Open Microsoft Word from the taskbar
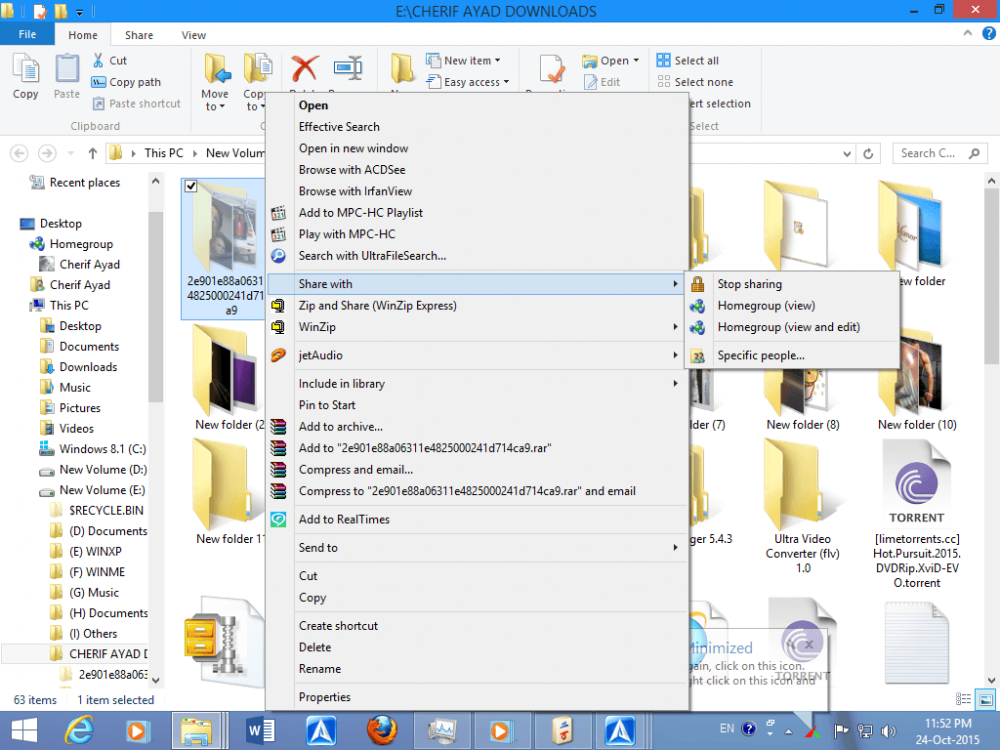The width and height of the screenshot is (1000, 750). [261, 731]
